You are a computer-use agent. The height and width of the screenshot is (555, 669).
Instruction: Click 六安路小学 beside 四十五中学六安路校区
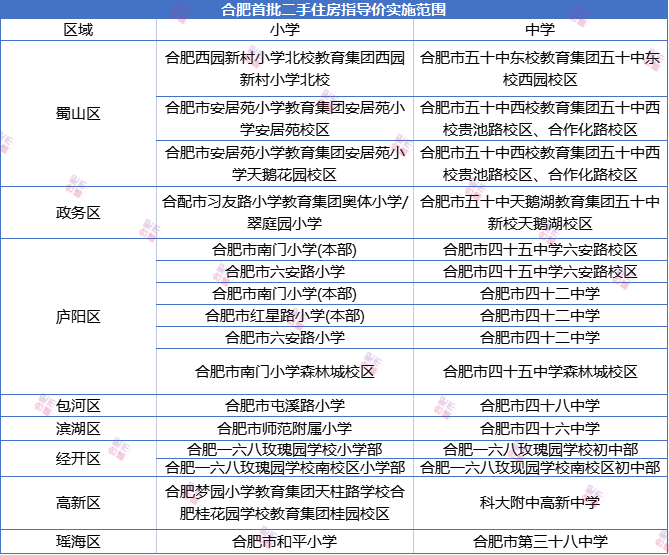click(x=285, y=272)
